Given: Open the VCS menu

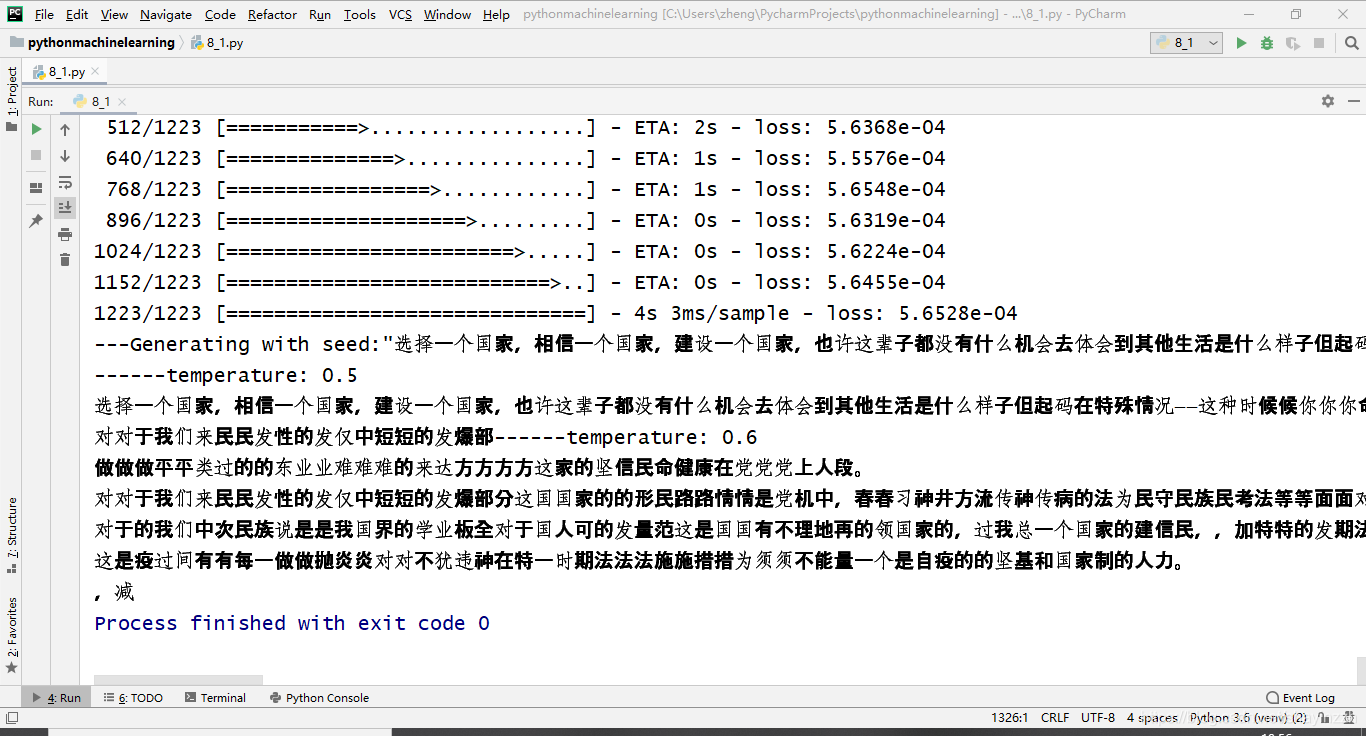Looking at the screenshot, I should tap(400, 14).
